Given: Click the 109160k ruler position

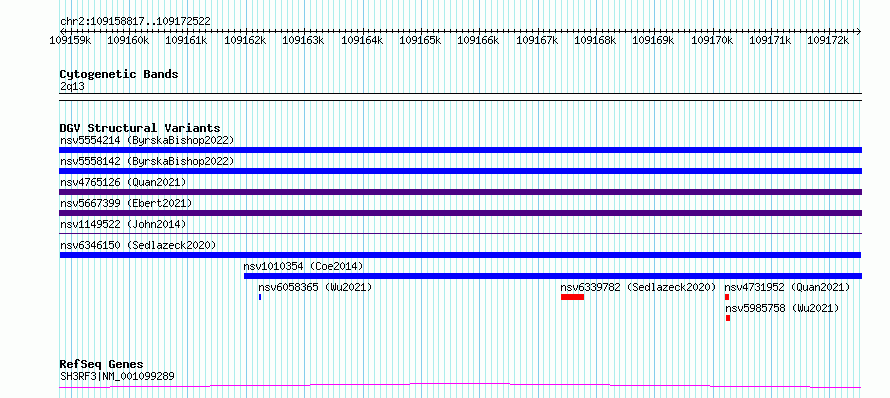Looking at the screenshot, I should 128,40.
